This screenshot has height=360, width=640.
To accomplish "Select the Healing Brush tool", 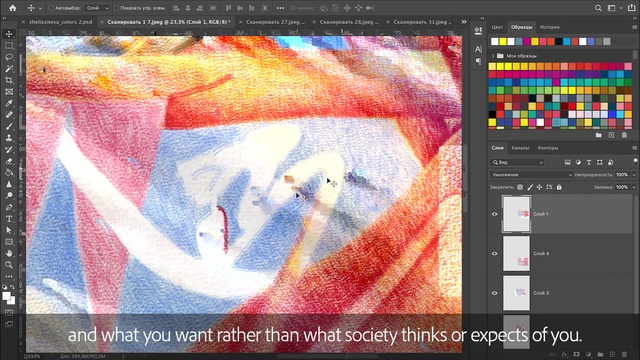I will tap(9, 115).
